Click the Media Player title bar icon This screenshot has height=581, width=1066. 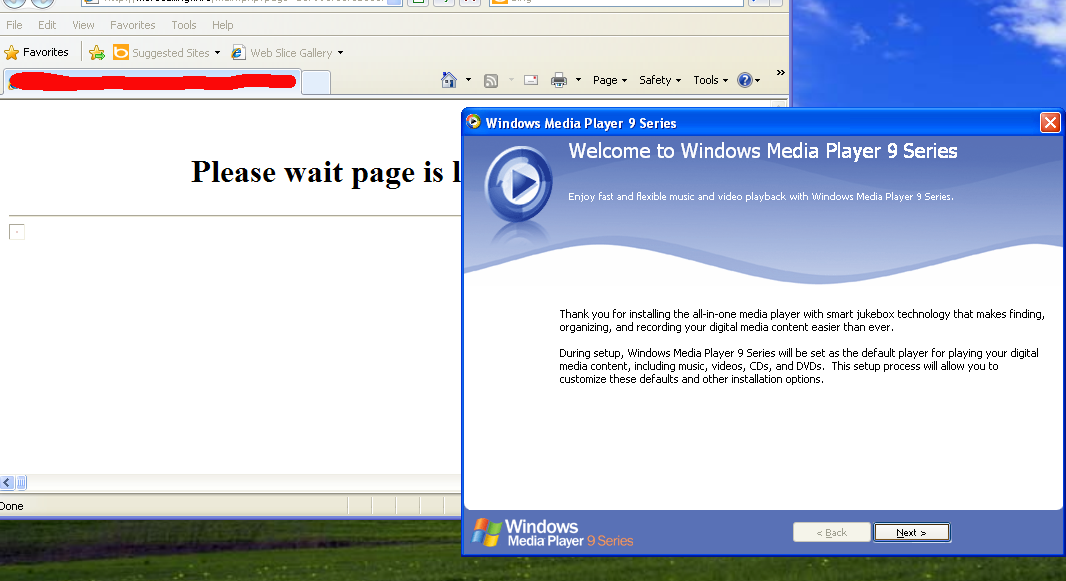pos(473,122)
